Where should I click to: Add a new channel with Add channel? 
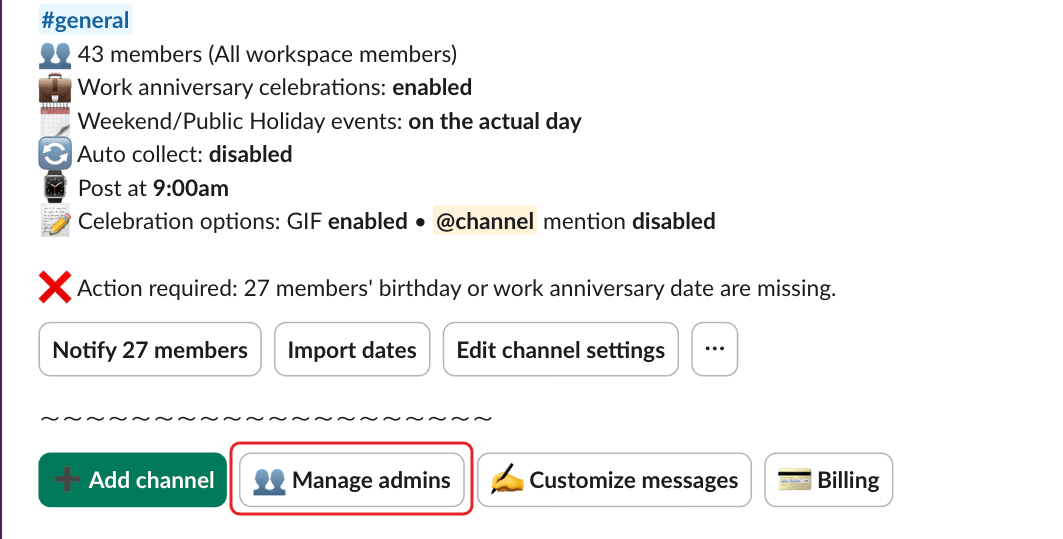[132, 480]
